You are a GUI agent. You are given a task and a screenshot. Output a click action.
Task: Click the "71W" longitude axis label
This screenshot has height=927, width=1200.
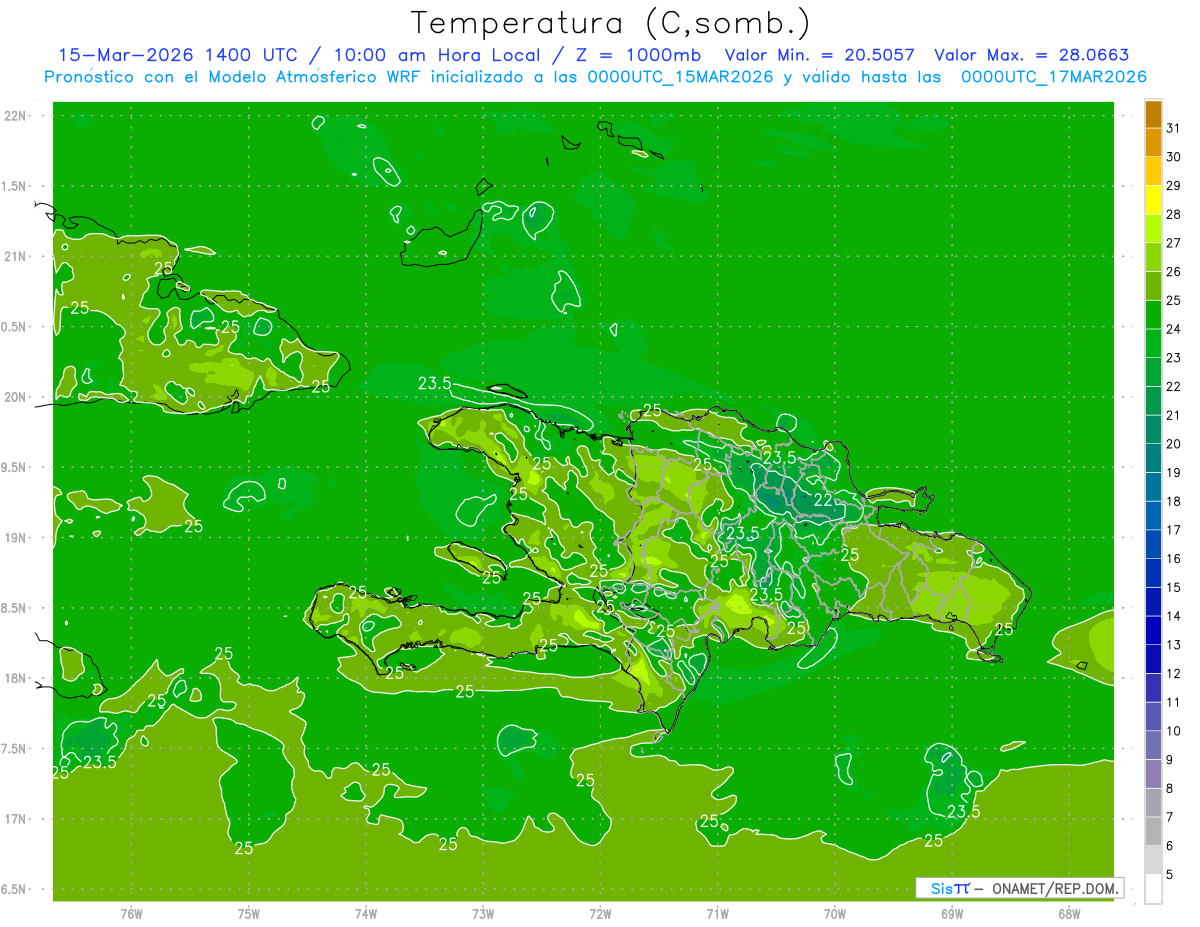pyautogui.click(x=717, y=913)
